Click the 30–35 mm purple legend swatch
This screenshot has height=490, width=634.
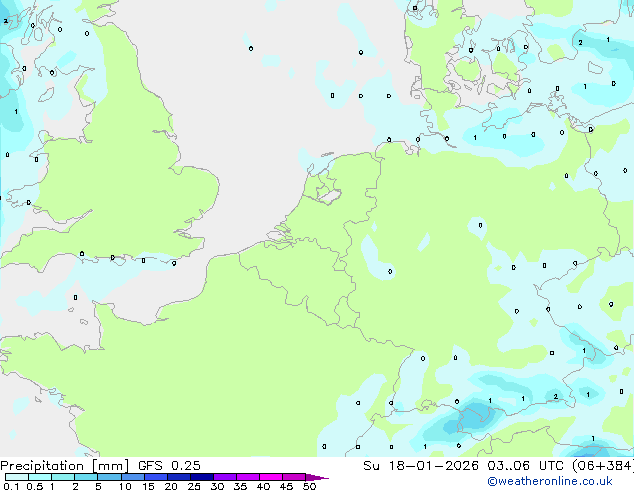[224, 477]
